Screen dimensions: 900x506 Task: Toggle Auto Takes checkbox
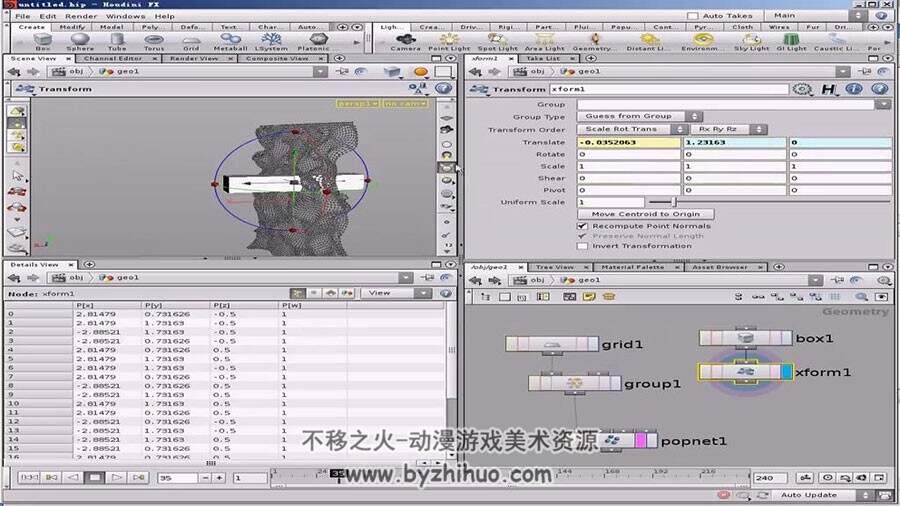693,16
